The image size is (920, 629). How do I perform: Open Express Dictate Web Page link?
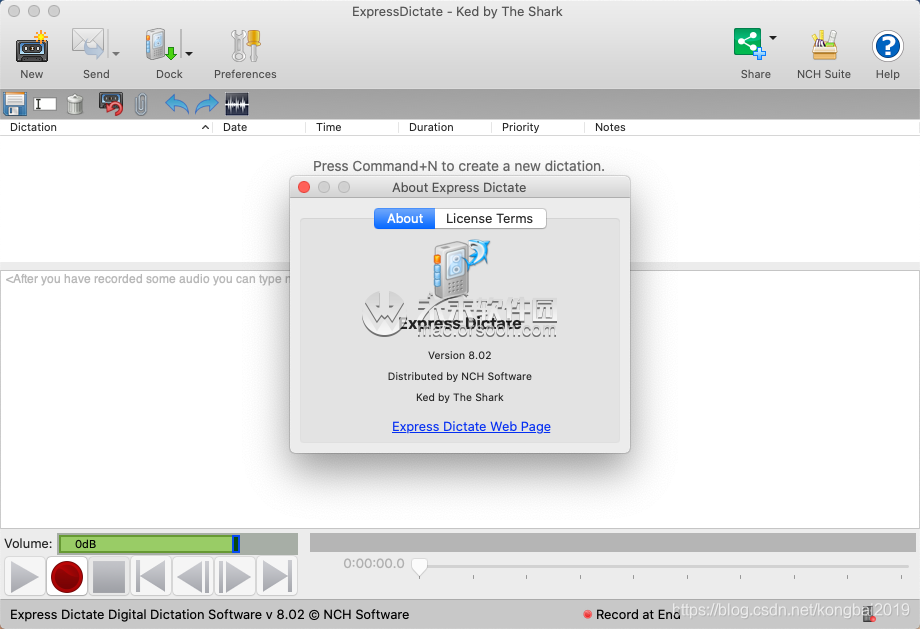tap(471, 427)
